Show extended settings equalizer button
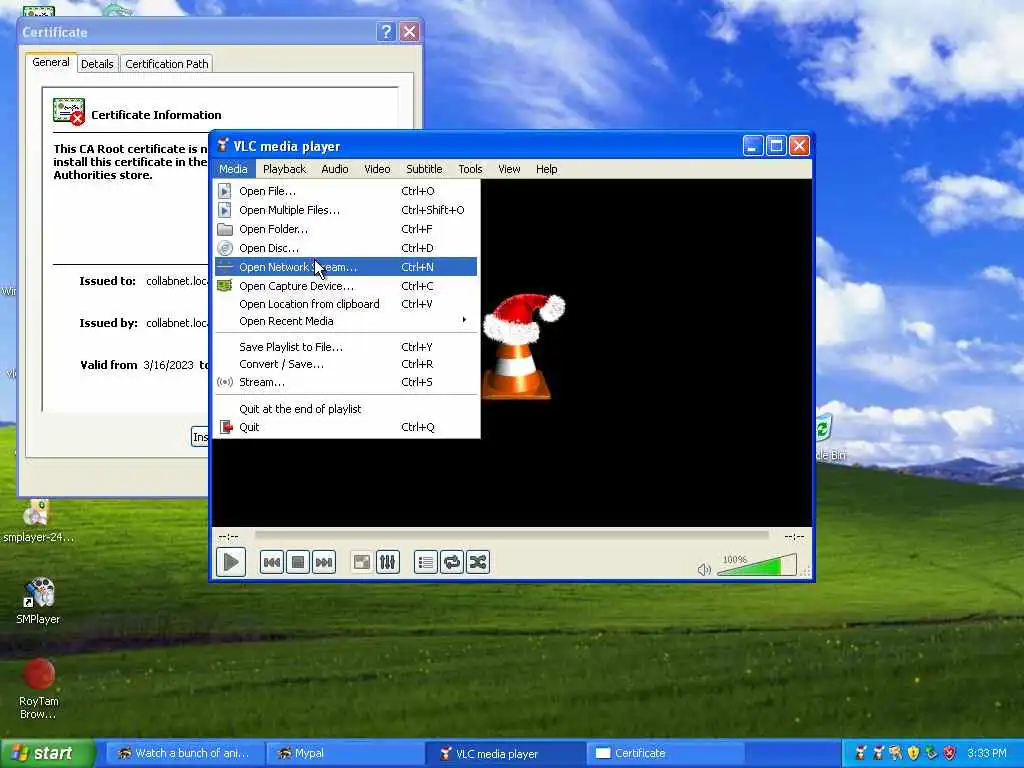 (387, 562)
